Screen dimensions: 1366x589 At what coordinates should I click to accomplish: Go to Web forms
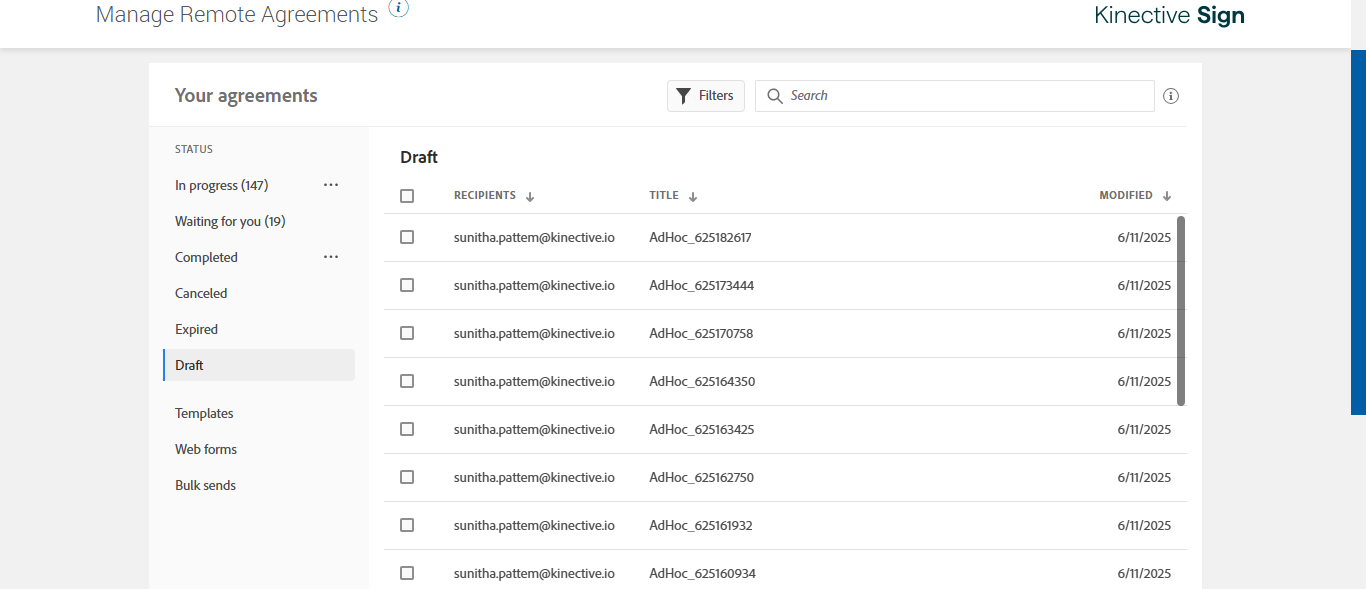coord(206,449)
